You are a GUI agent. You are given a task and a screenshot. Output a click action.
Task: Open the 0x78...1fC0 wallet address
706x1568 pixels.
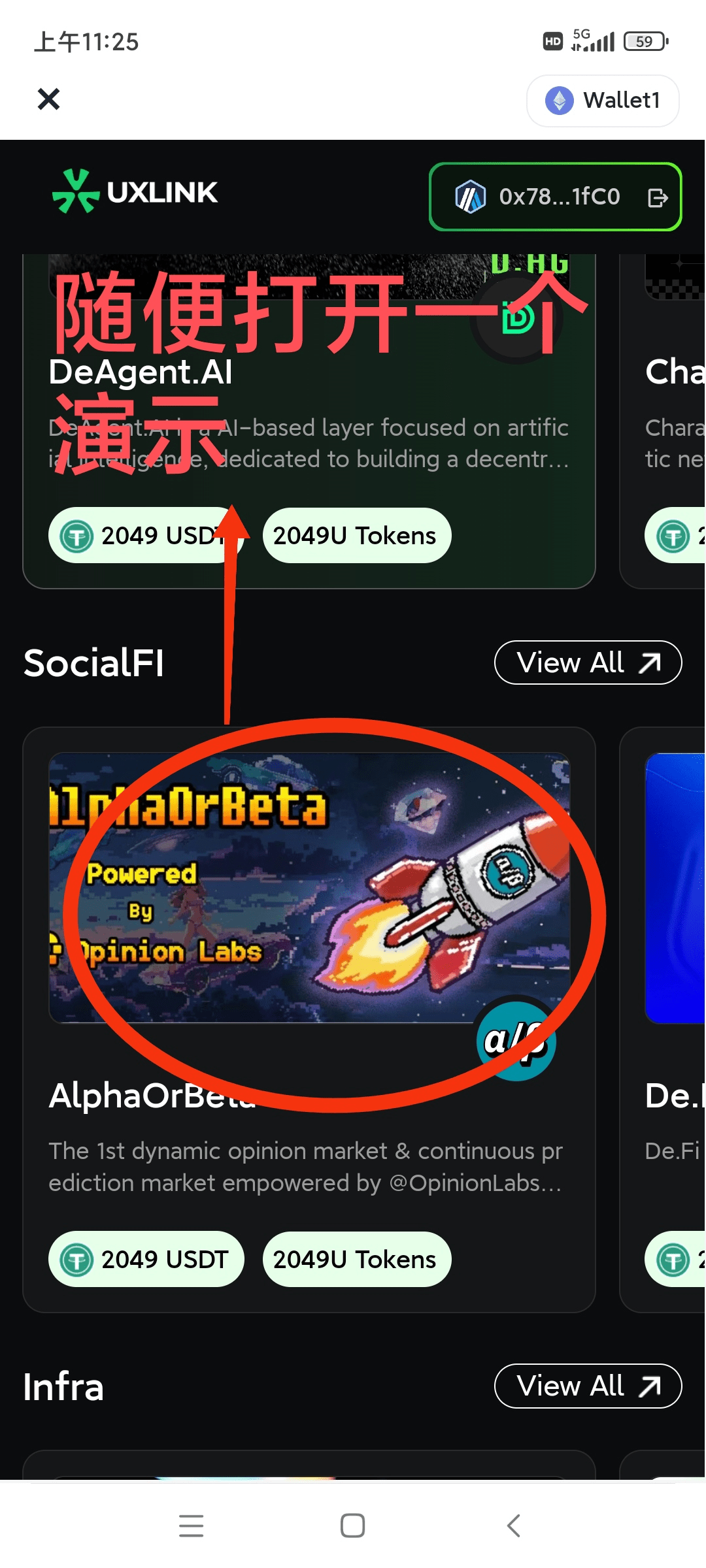tap(560, 197)
